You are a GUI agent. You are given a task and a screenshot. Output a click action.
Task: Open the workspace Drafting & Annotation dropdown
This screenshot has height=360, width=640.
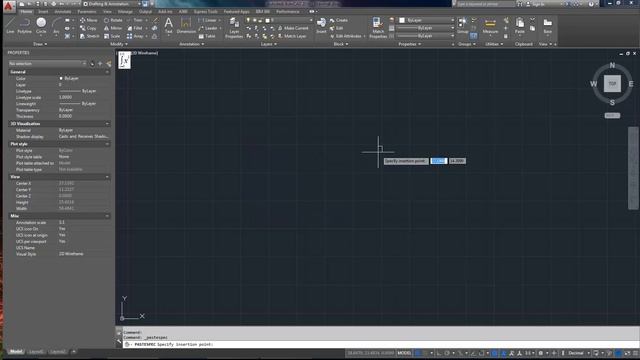(x=112, y=4)
